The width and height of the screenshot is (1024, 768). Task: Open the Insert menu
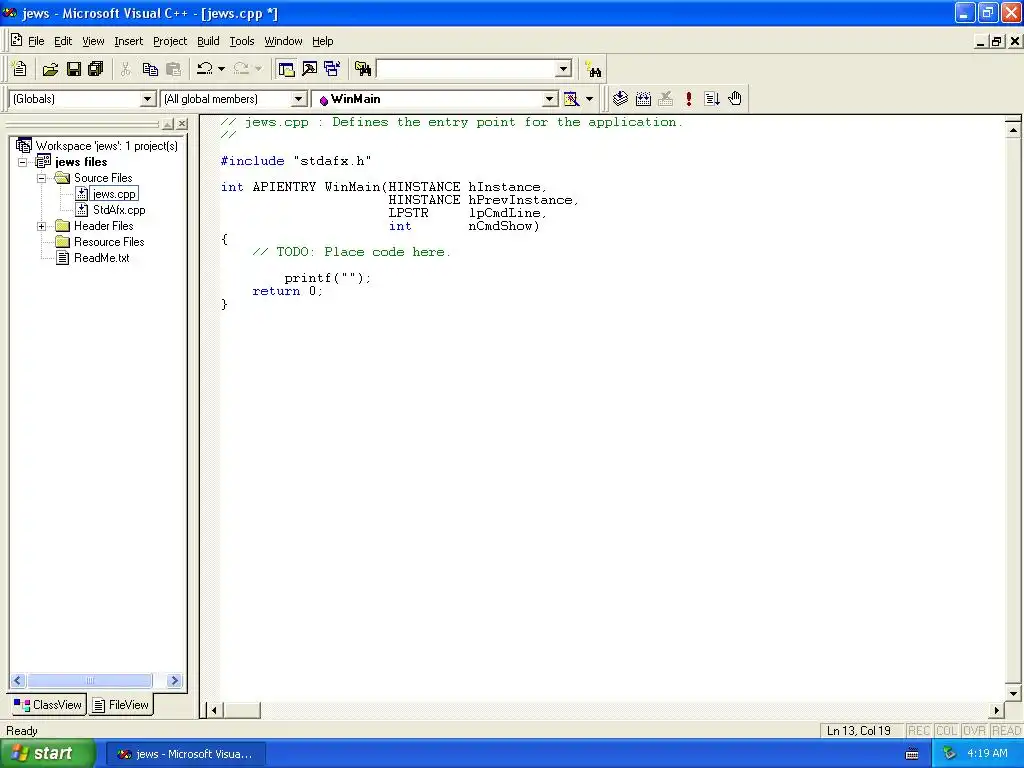tap(128, 41)
